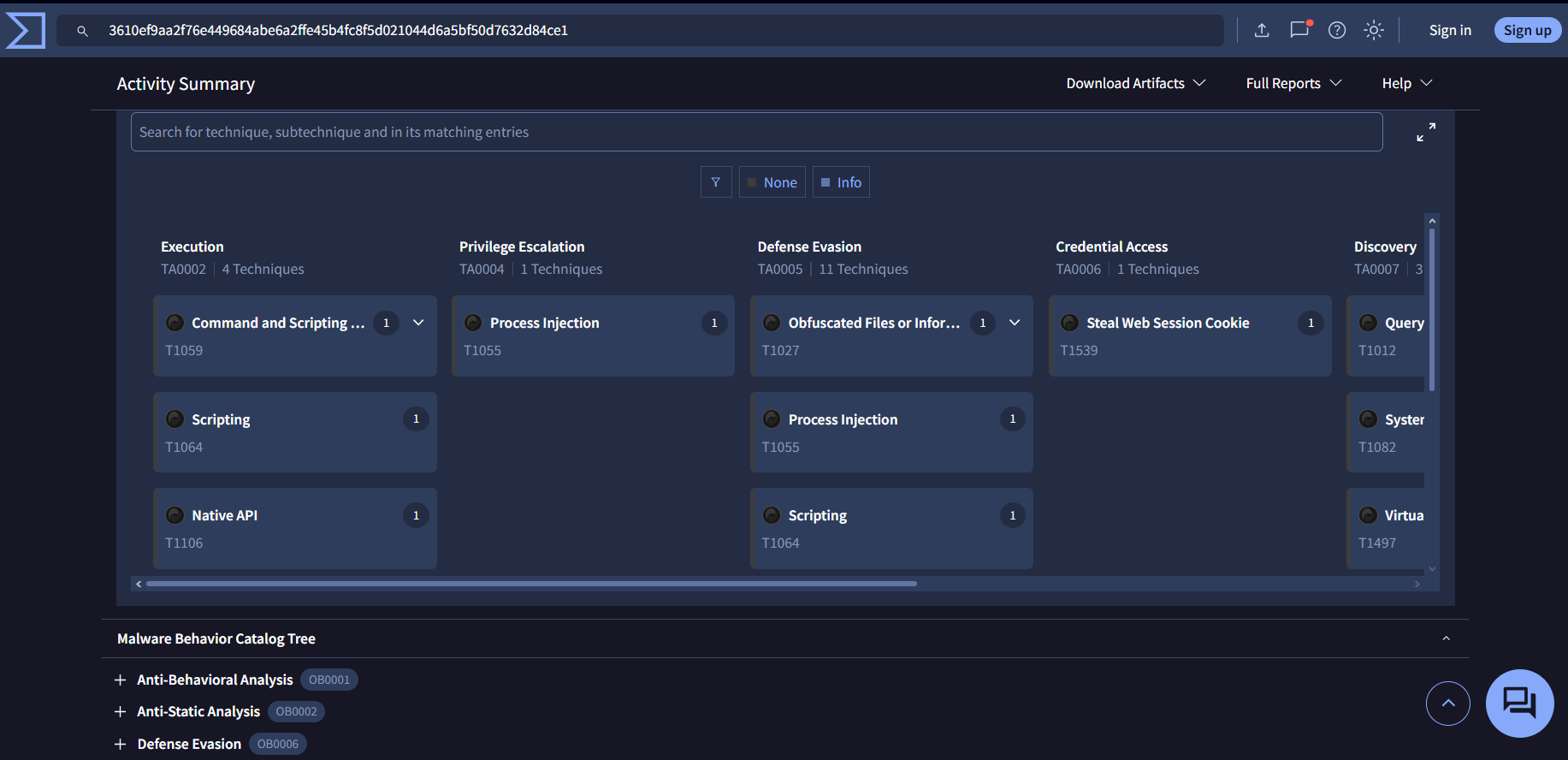
Task: Expand the Command and Scripting card chevron
Action: (x=418, y=323)
